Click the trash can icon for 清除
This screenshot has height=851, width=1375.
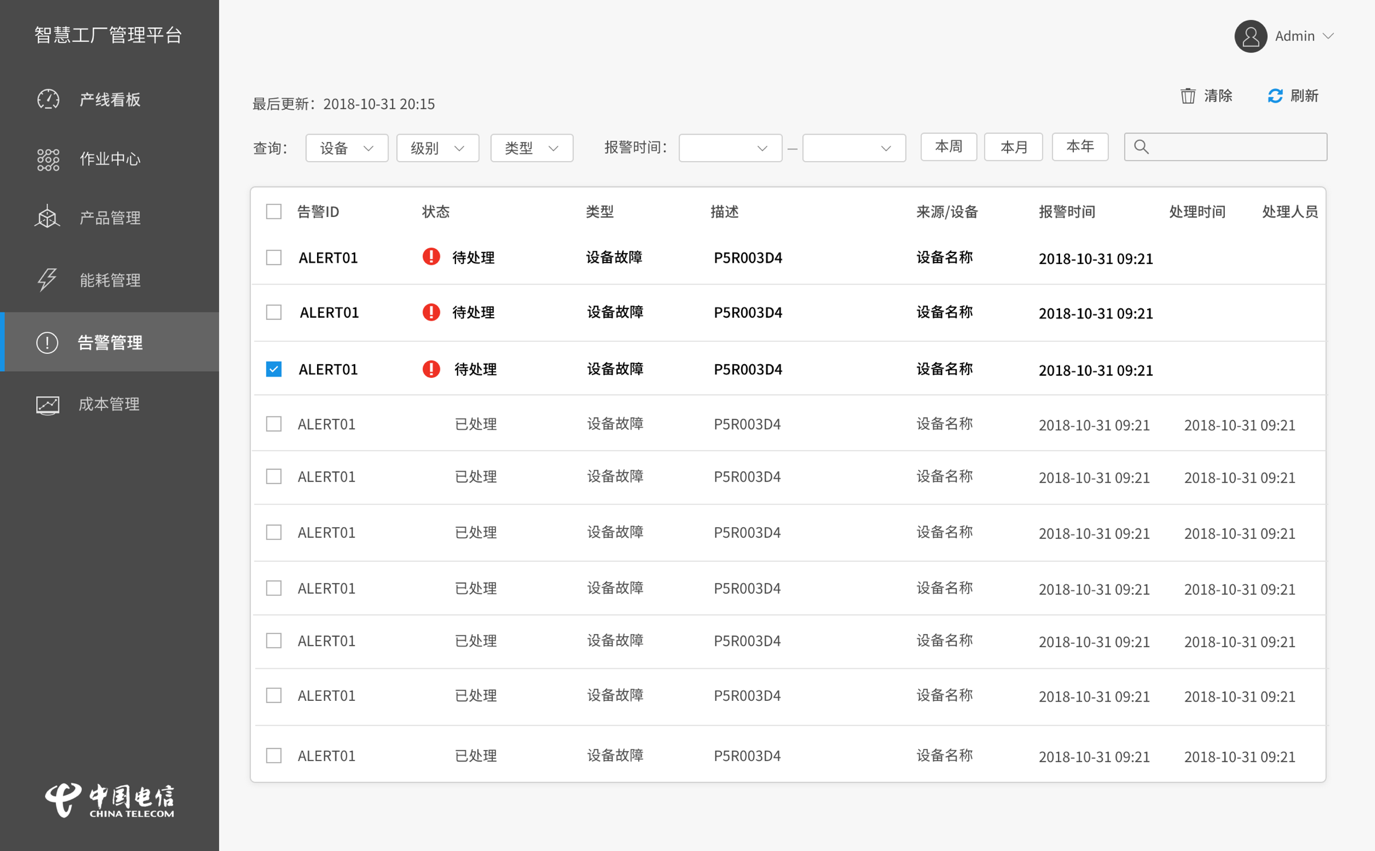click(x=1188, y=96)
